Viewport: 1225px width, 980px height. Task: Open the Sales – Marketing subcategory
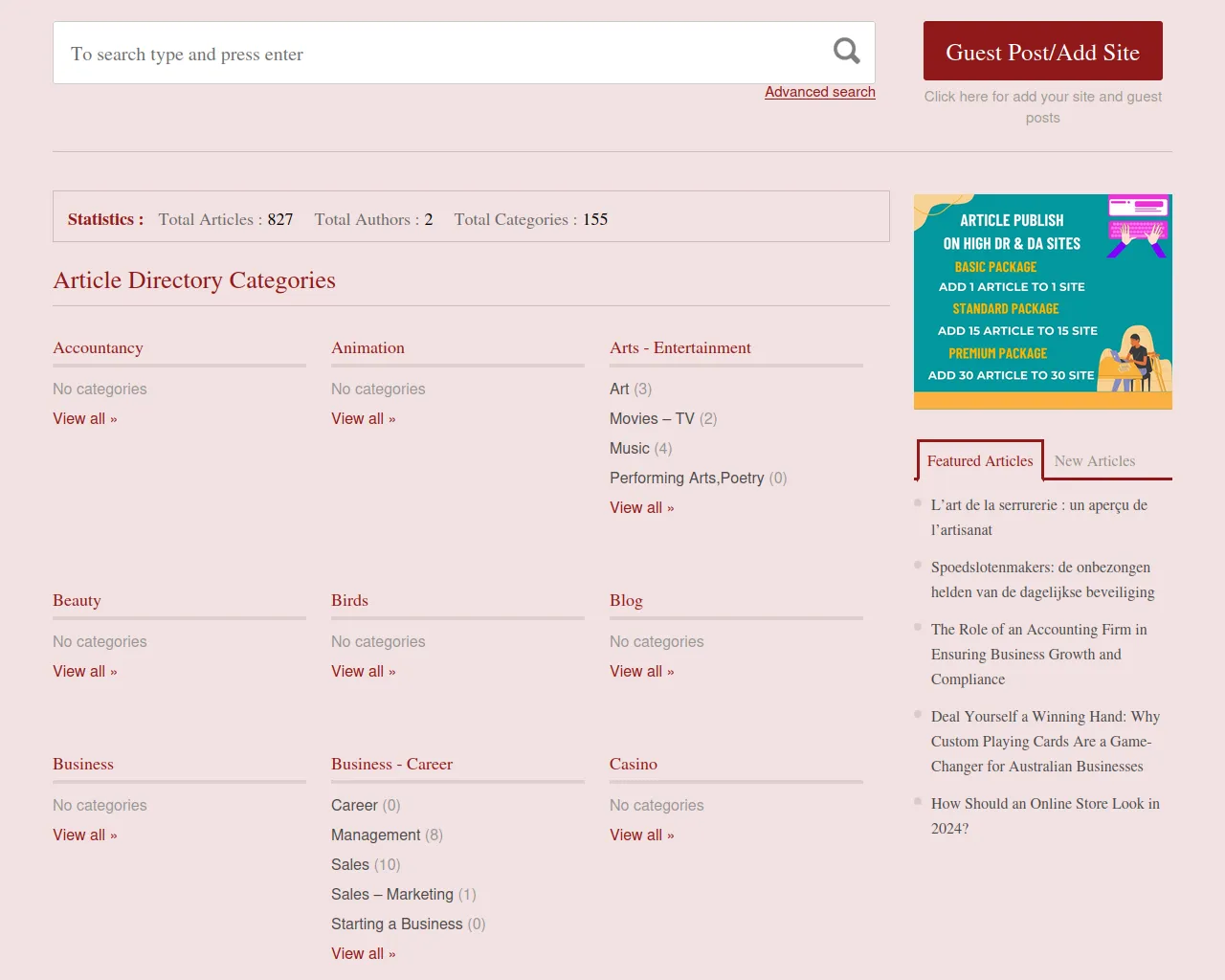point(391,895)
